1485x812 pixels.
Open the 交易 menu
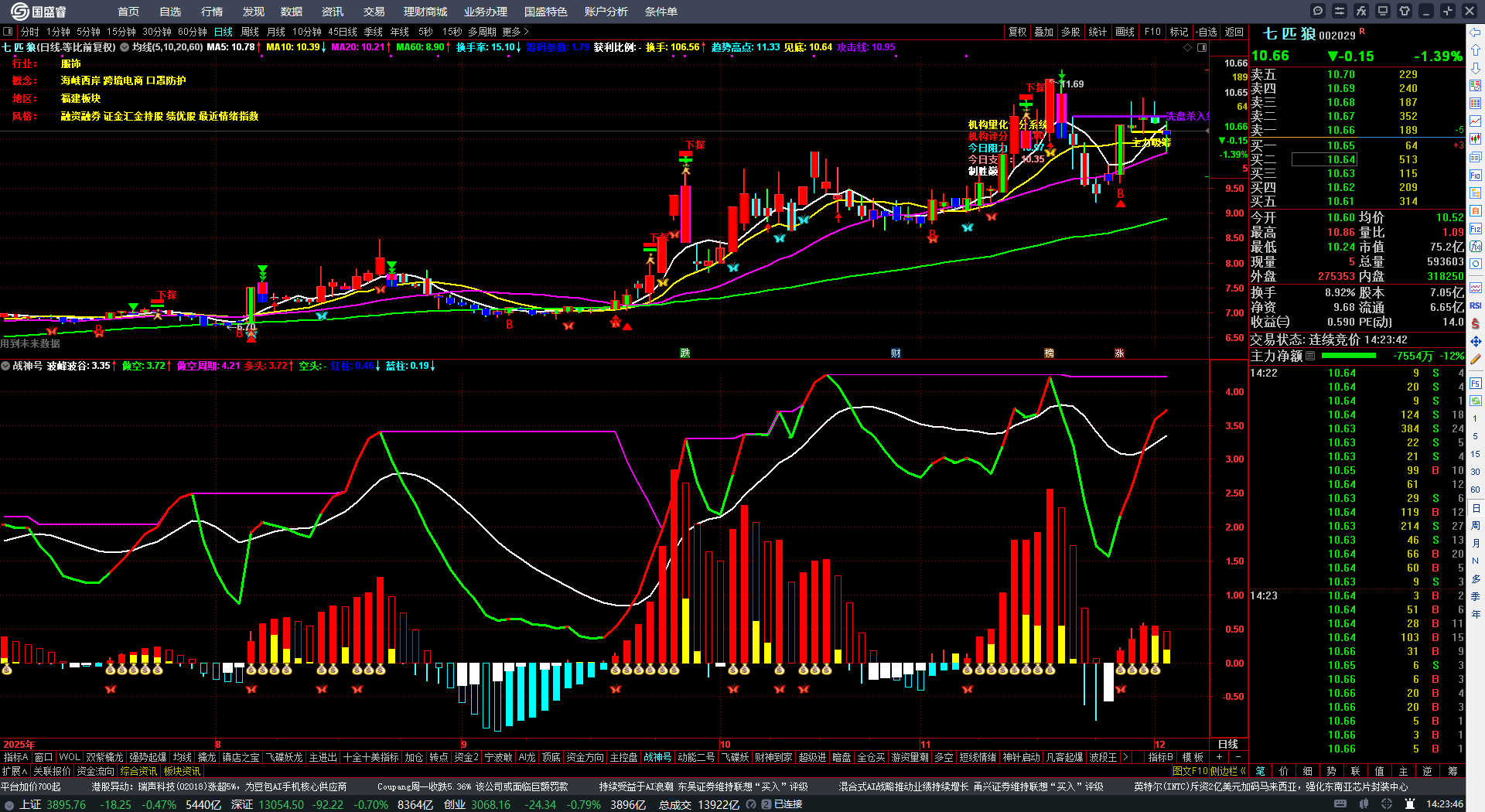pyautogui.click(x=374, y=12)
